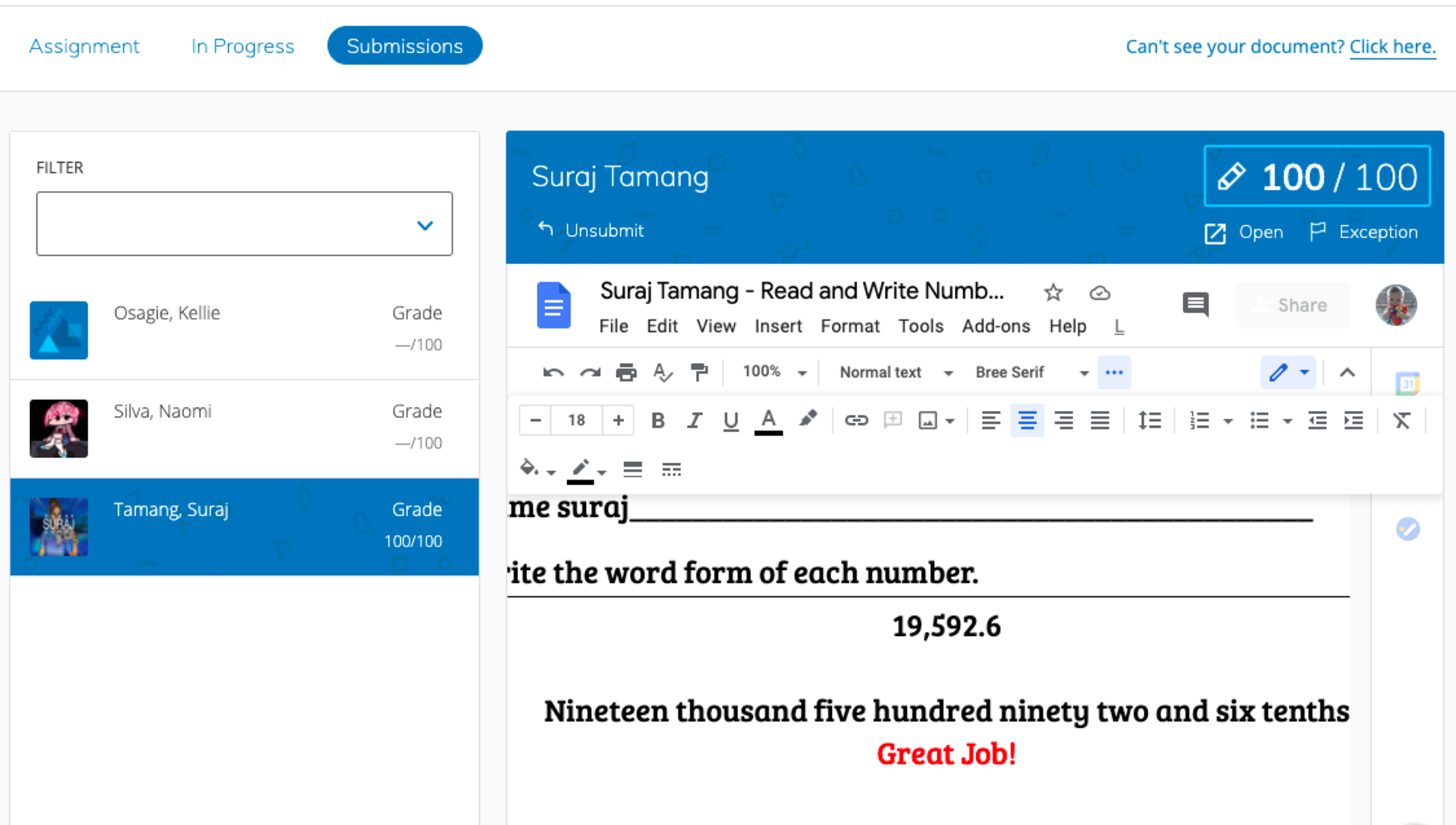Image resolution: width=1456 pixels, height=825 pixels.
Task: Star the Suraj Tamang document
Action: [x=1053, y=292]
